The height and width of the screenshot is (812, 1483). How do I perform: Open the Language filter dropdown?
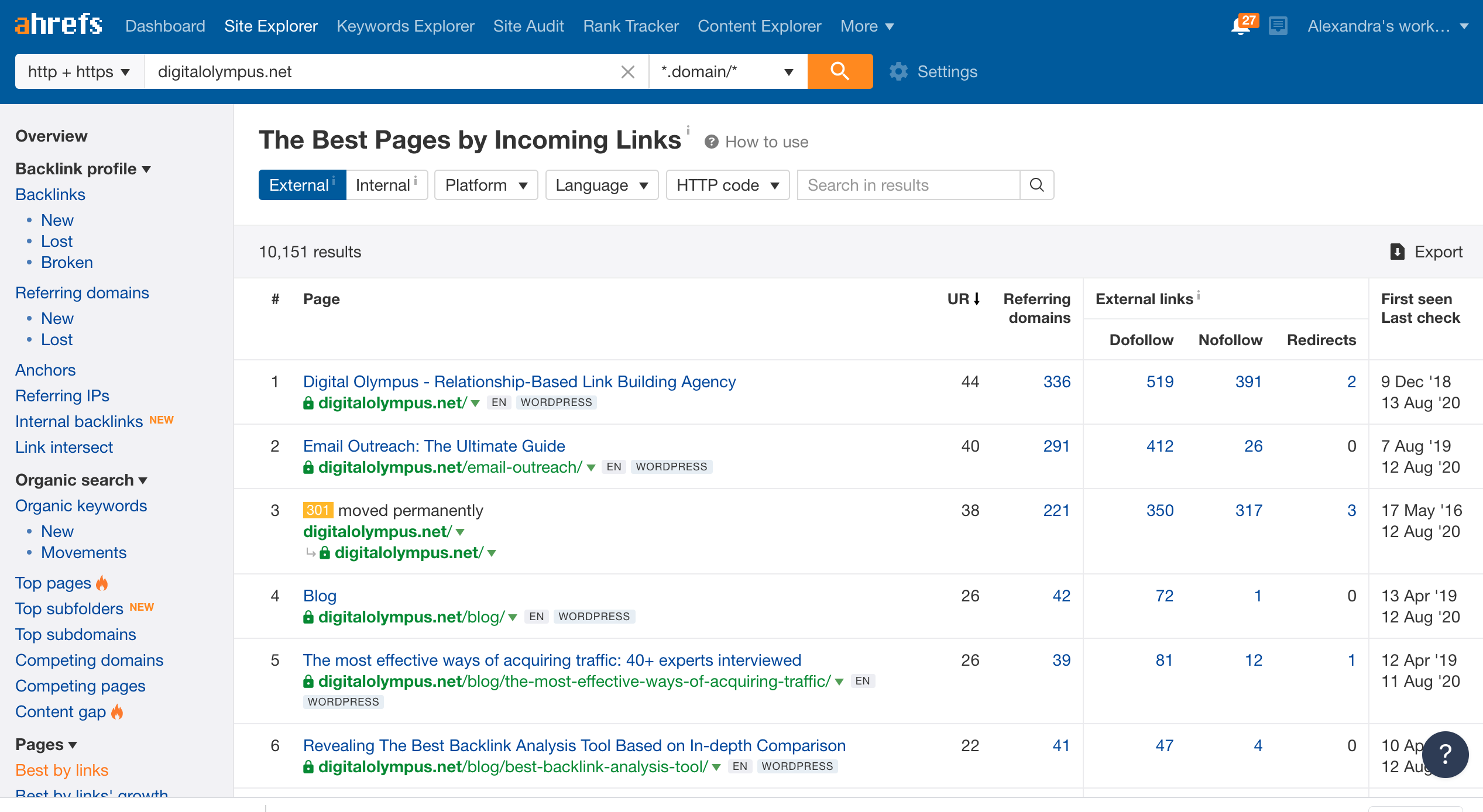(x=602, y=185)
